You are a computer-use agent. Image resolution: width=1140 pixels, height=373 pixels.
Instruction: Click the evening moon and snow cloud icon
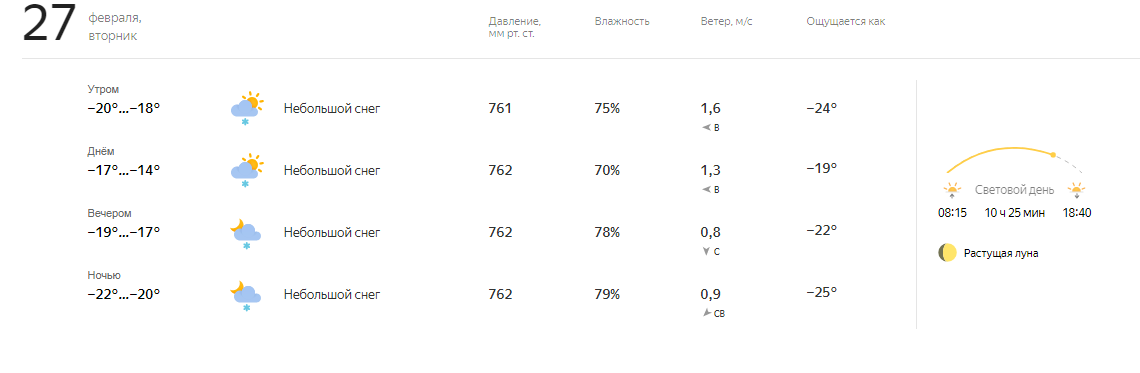coord(246,233)
